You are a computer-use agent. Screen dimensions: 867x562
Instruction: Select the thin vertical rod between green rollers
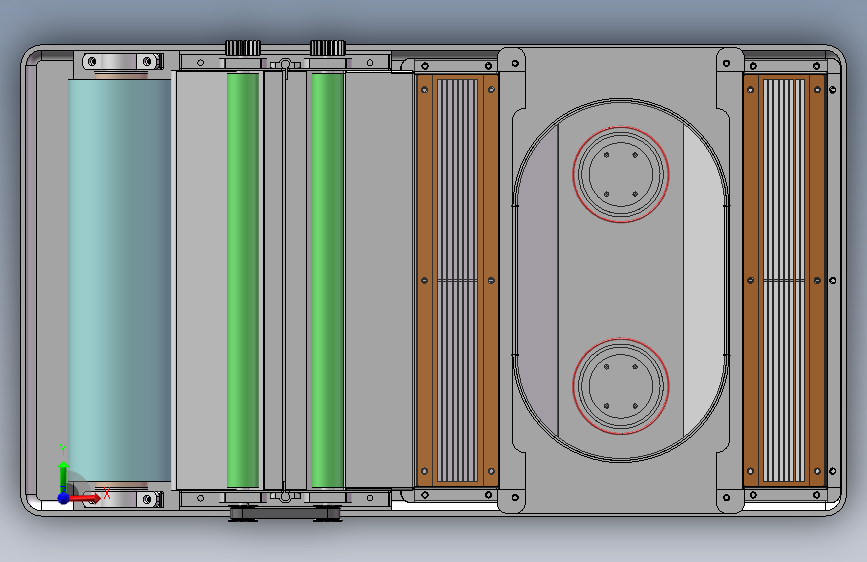pyautogui.click(x=285, y=280)
